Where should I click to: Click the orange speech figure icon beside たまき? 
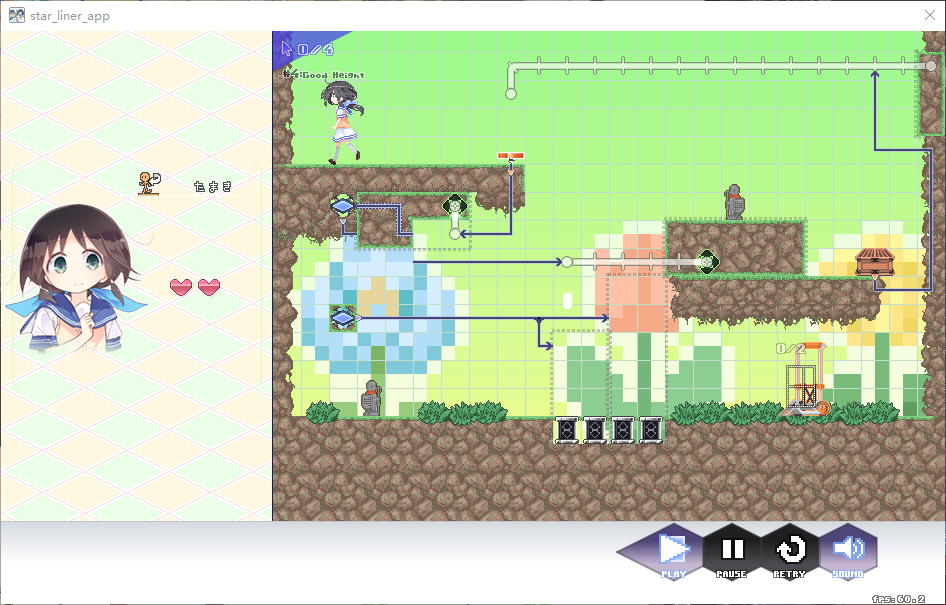coord(149,183)
